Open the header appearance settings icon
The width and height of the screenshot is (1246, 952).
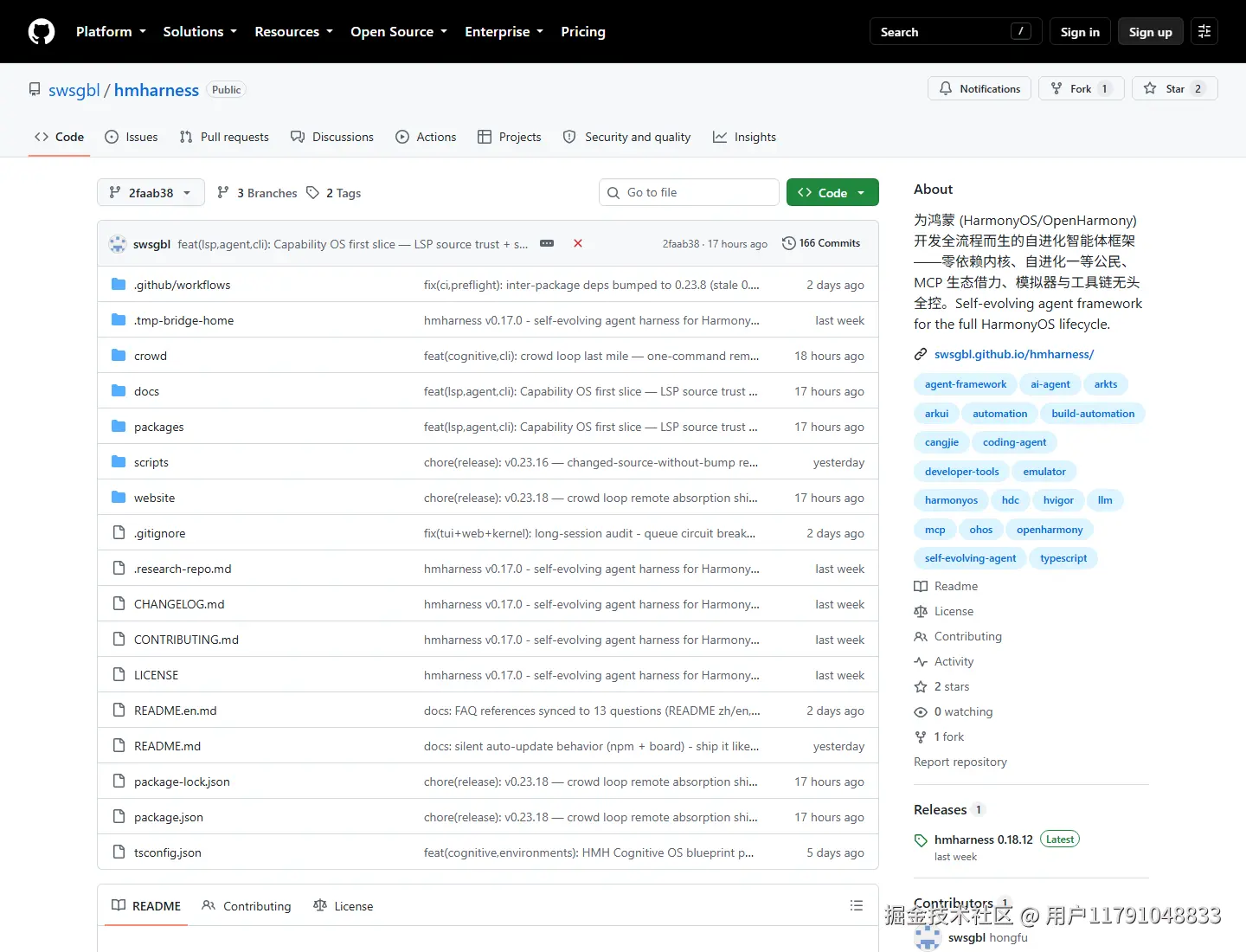(x=1204, y=32)
